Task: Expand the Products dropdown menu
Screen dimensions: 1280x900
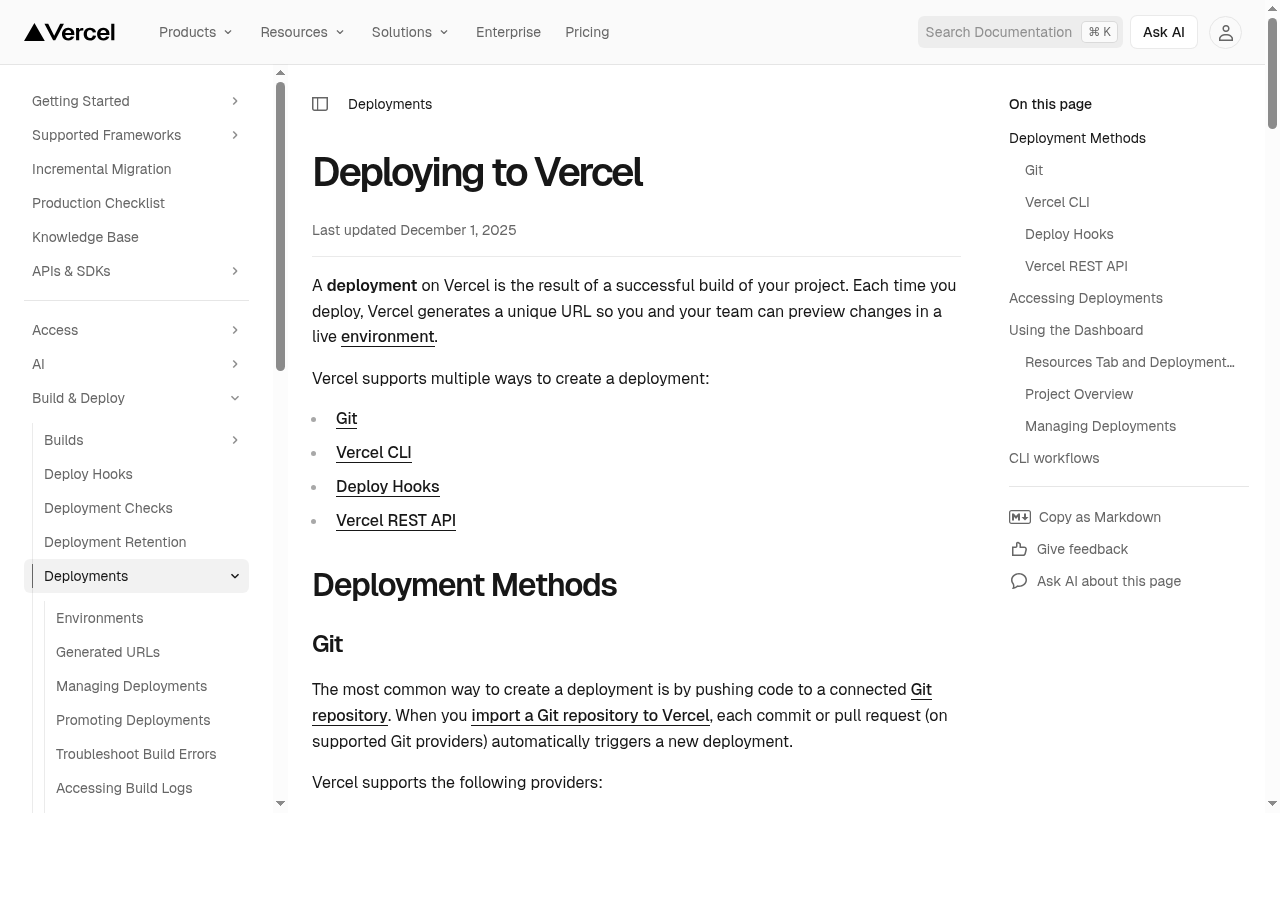Action: (196, 32)
